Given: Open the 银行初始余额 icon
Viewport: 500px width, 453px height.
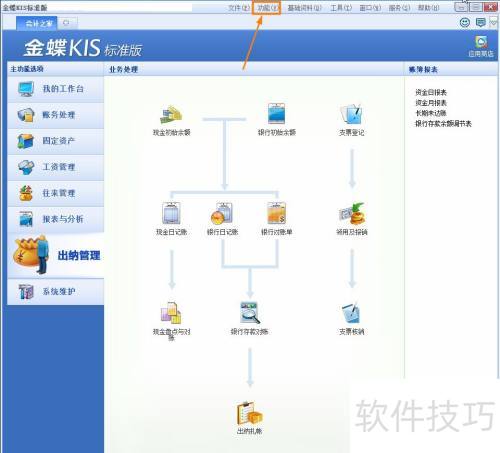Looking at the screenshot, I should (276, 114).
